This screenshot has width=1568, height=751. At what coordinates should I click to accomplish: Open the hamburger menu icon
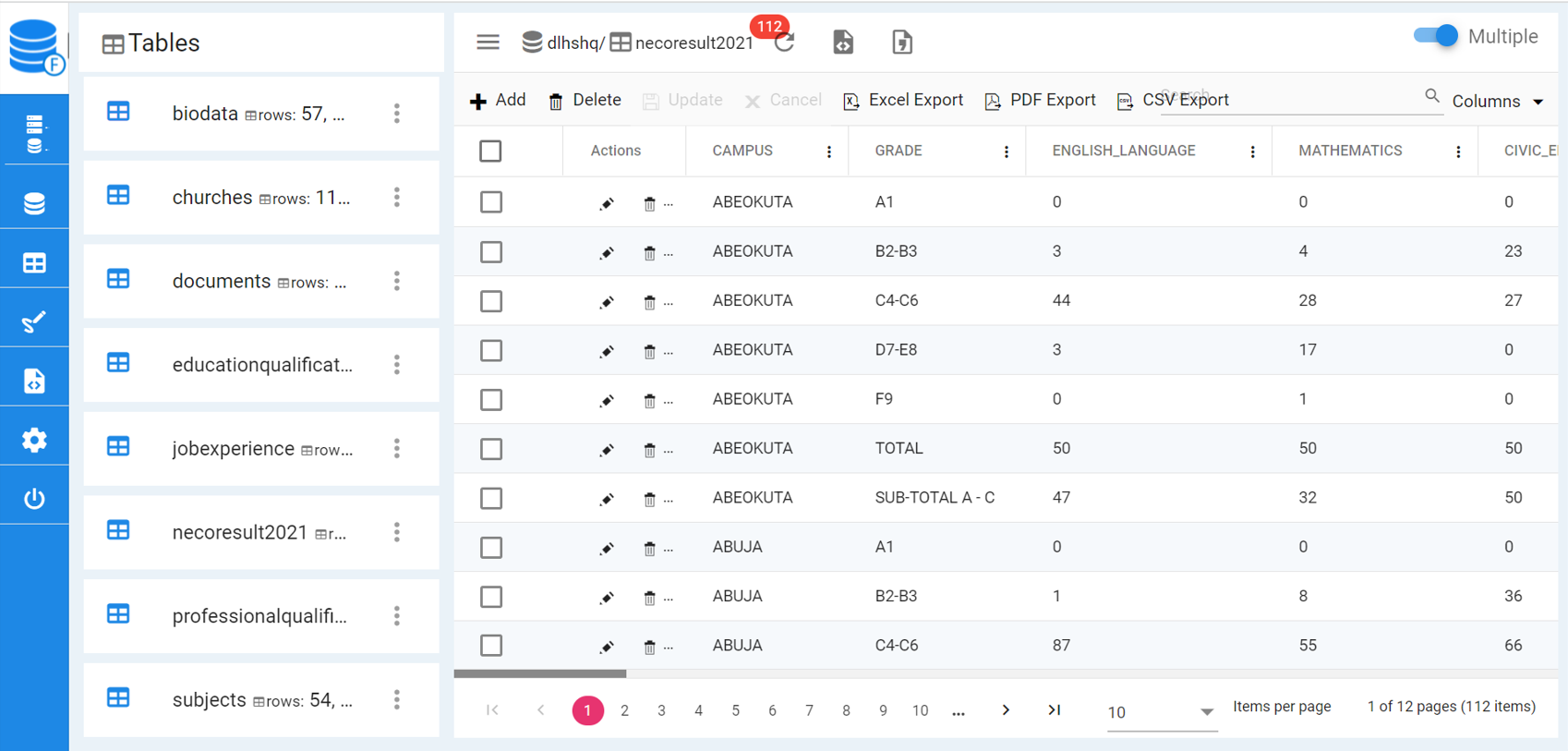click(488, 42)
